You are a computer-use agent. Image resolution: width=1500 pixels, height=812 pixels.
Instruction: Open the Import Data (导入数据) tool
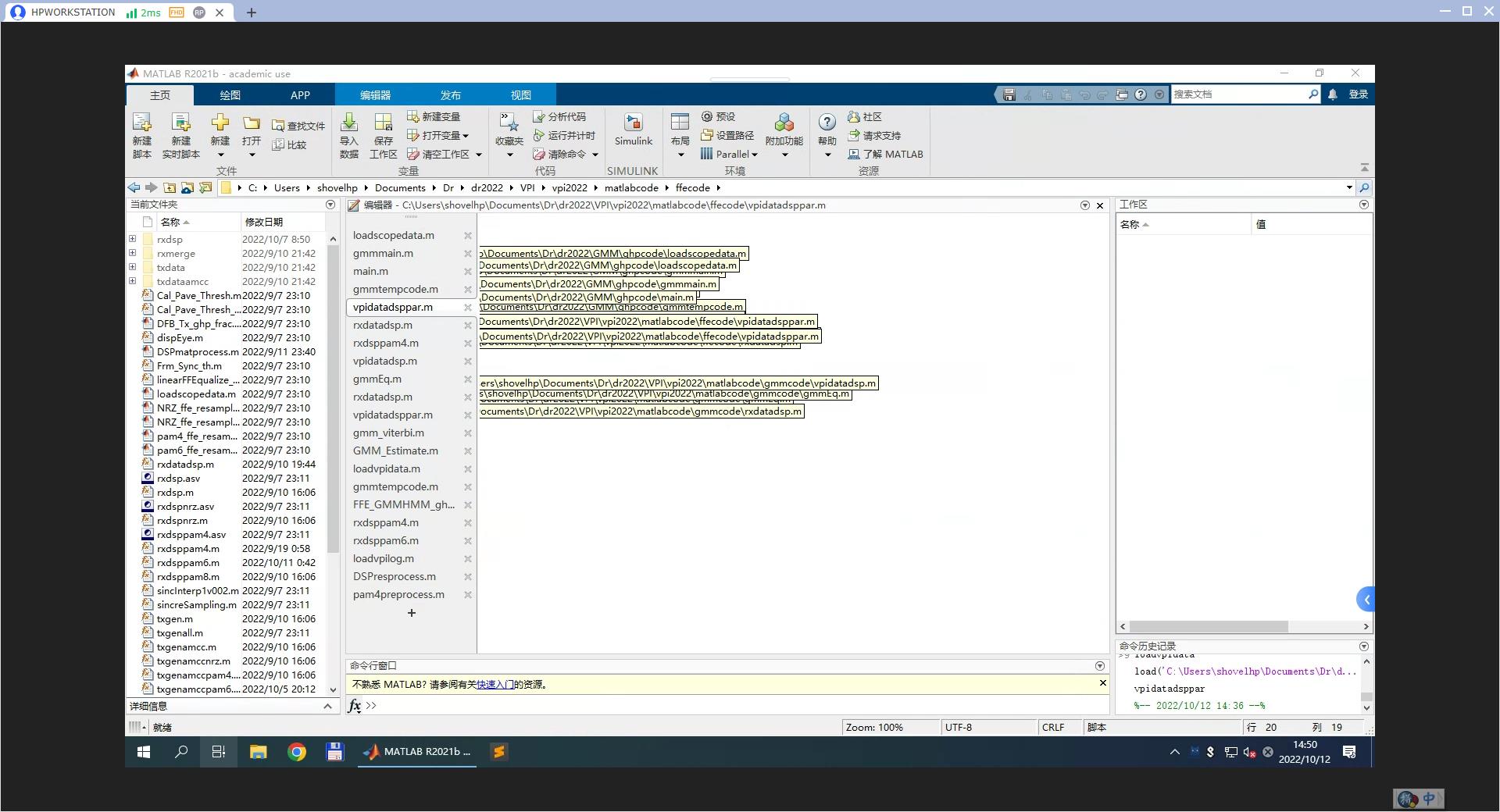[349, 123]
